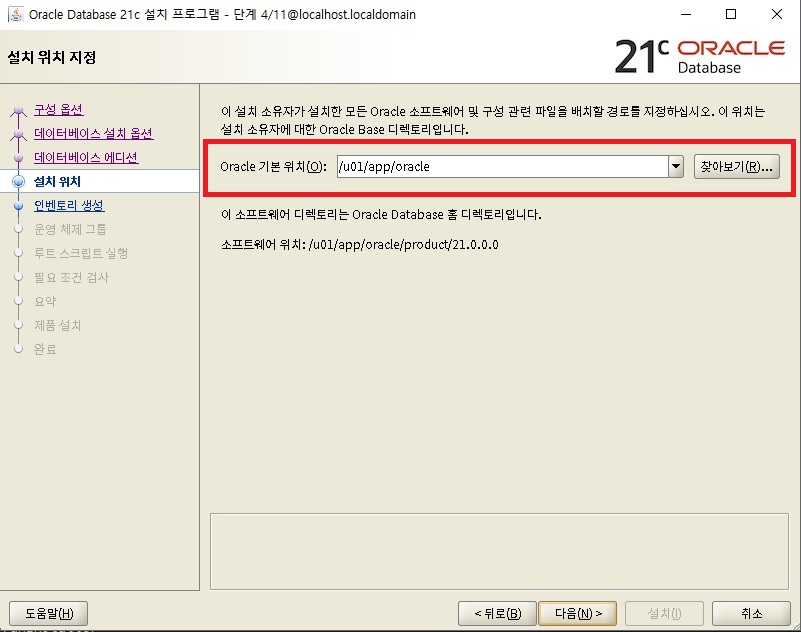Click the 필요 조건 검사 step label

click(x=72, y=277)
